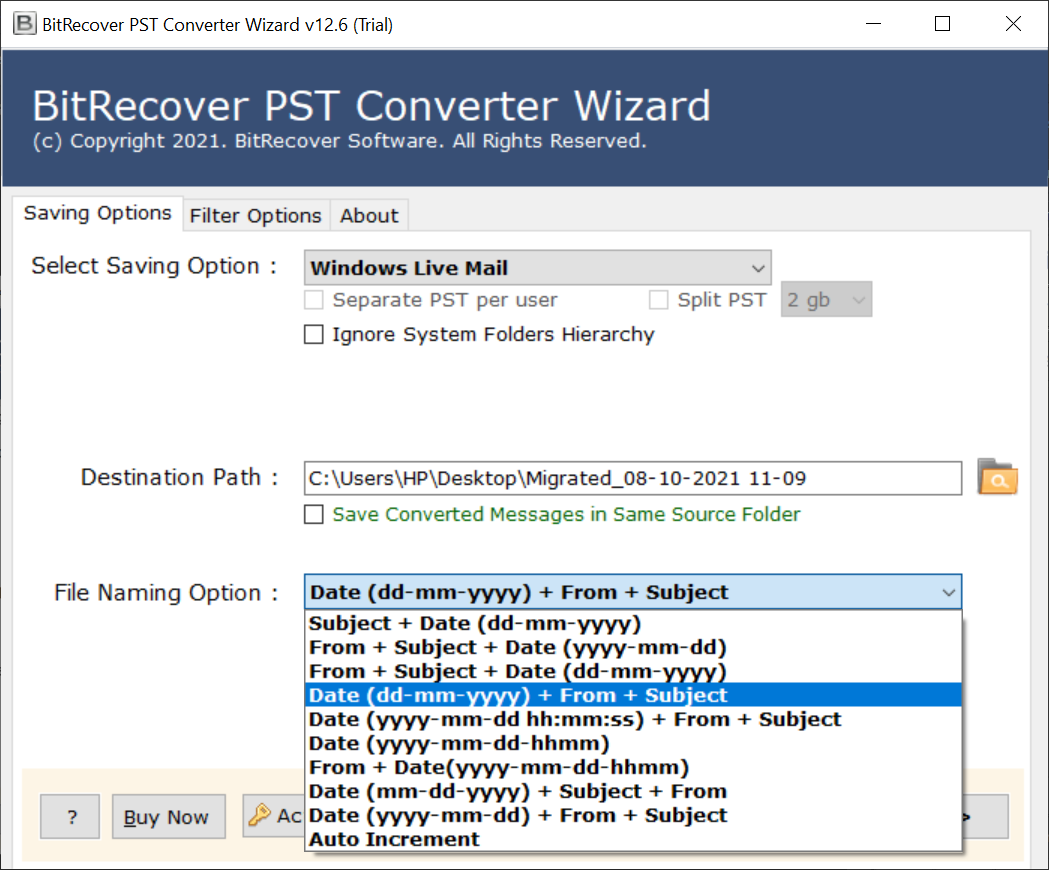Collapse the File Naming Option combo box
Screen dimensions: 1049x870
(633, 592)
